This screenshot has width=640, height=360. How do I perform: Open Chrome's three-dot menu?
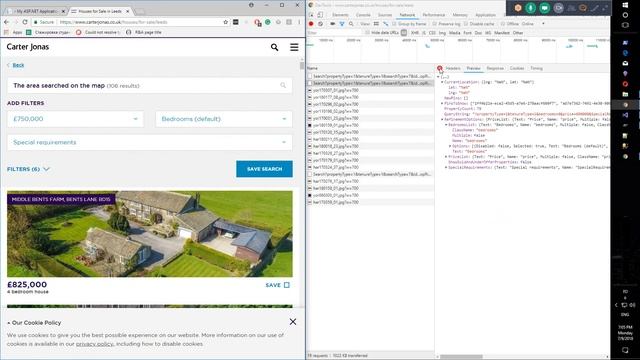[299, 22]
